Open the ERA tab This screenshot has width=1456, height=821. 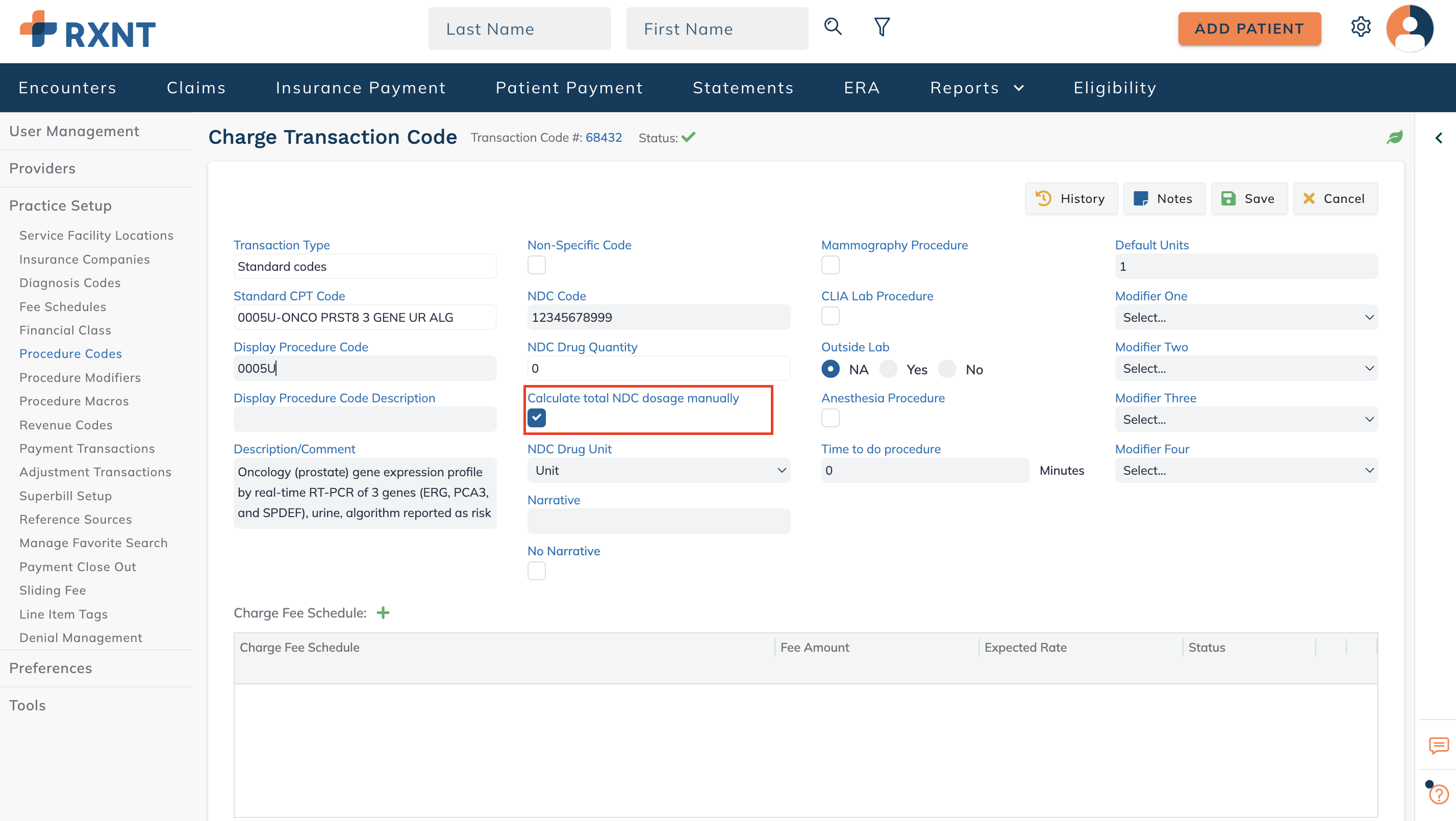click(x=861, y=88)
